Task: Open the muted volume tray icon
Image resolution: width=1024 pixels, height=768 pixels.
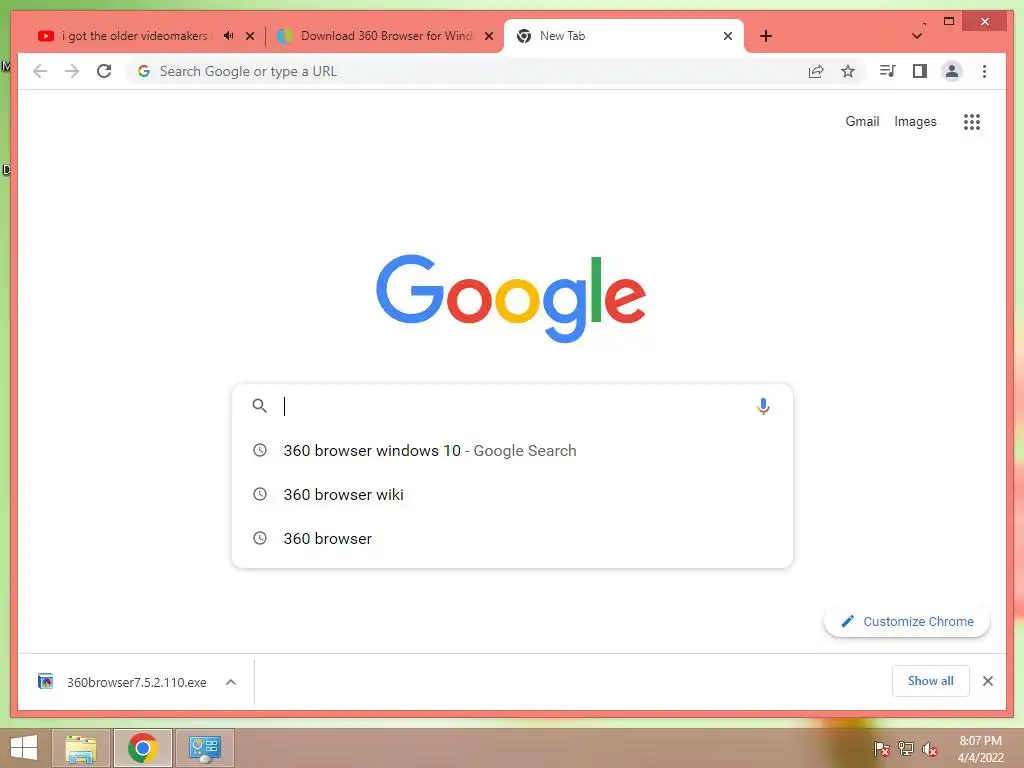Action: [x=929, y=749]
